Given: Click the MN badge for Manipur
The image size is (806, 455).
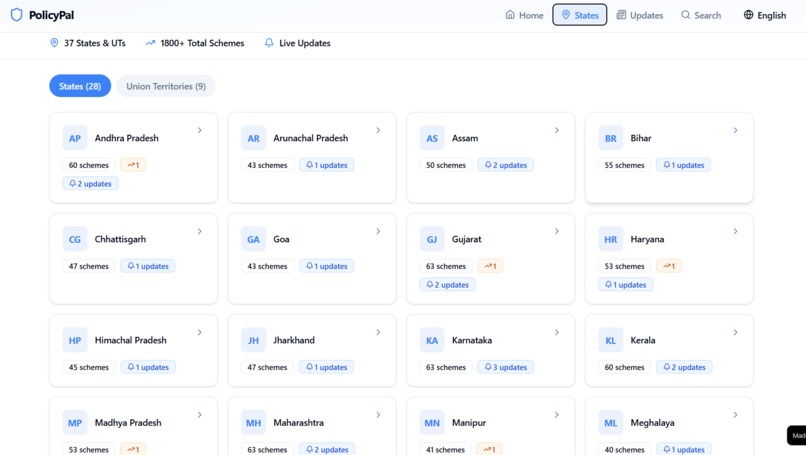Looking at the screenshot, I should point(432,423).
